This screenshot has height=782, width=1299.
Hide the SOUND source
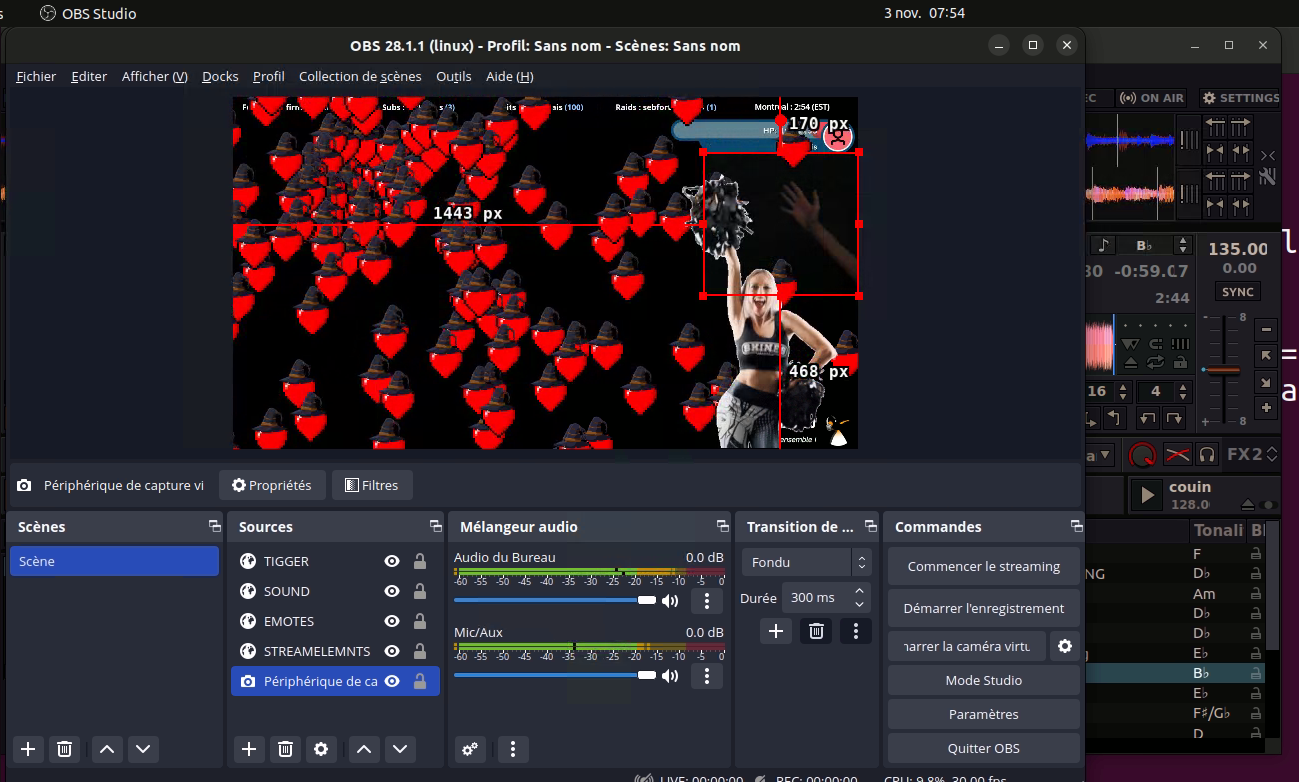click(392, 591)
